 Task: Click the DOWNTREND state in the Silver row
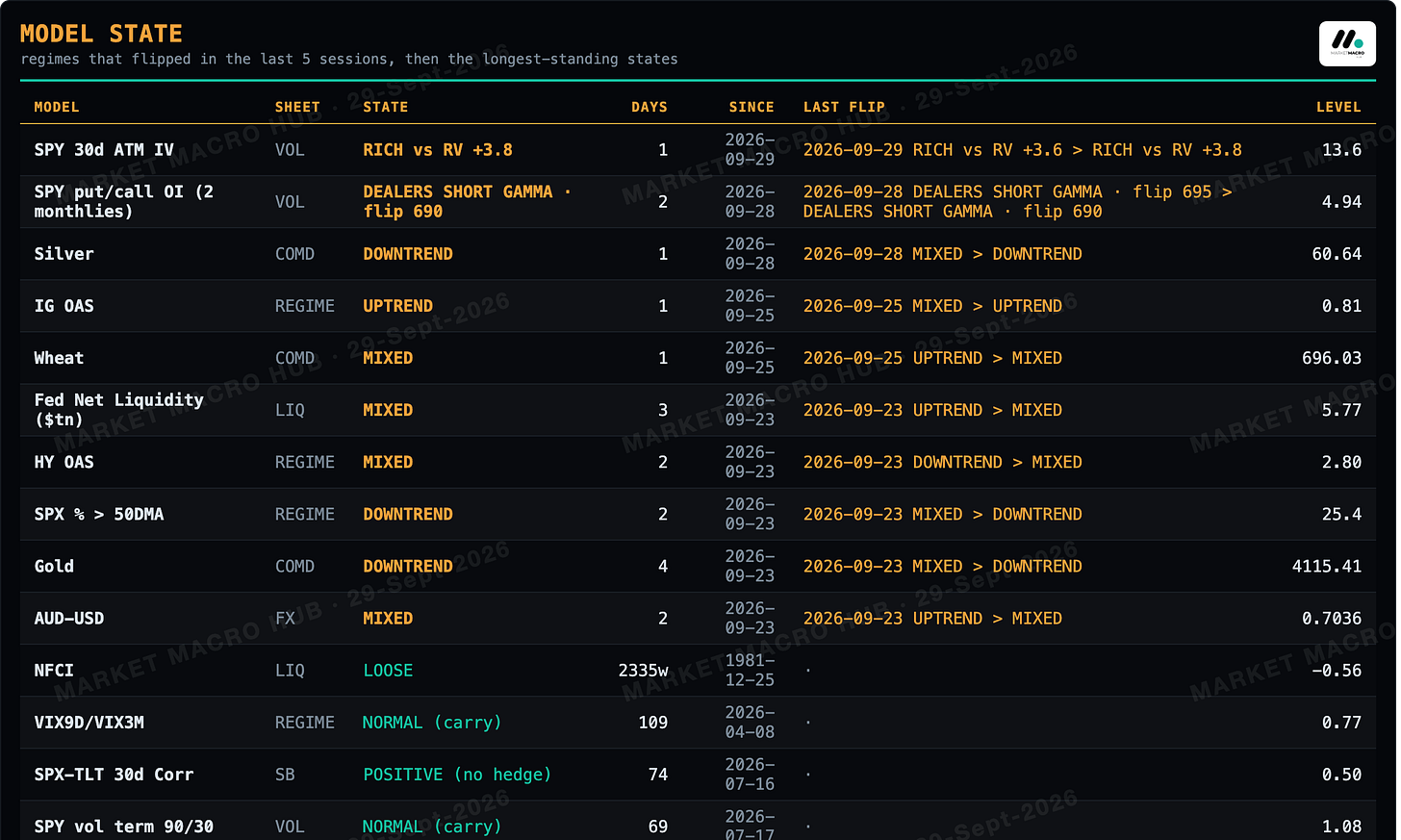coord(408,254)
